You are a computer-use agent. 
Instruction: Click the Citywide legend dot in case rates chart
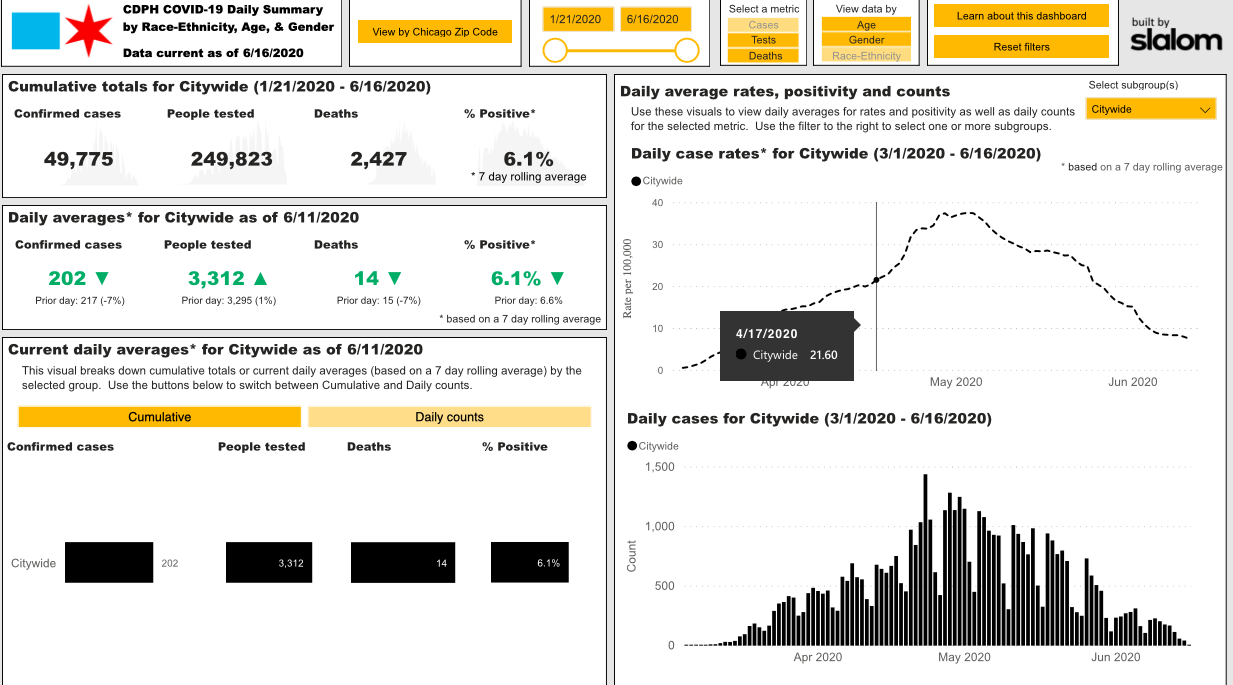click(636, 181)
